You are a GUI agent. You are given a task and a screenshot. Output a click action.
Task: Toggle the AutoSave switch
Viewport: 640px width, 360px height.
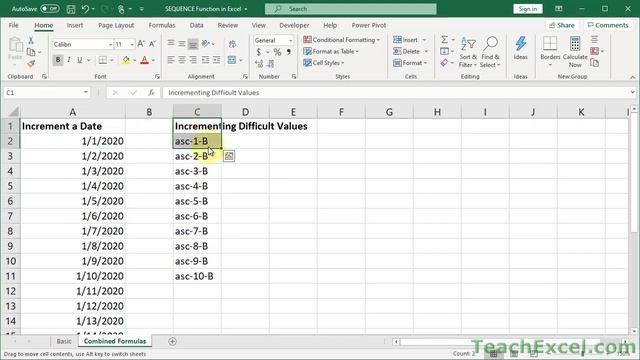(49, 9)
